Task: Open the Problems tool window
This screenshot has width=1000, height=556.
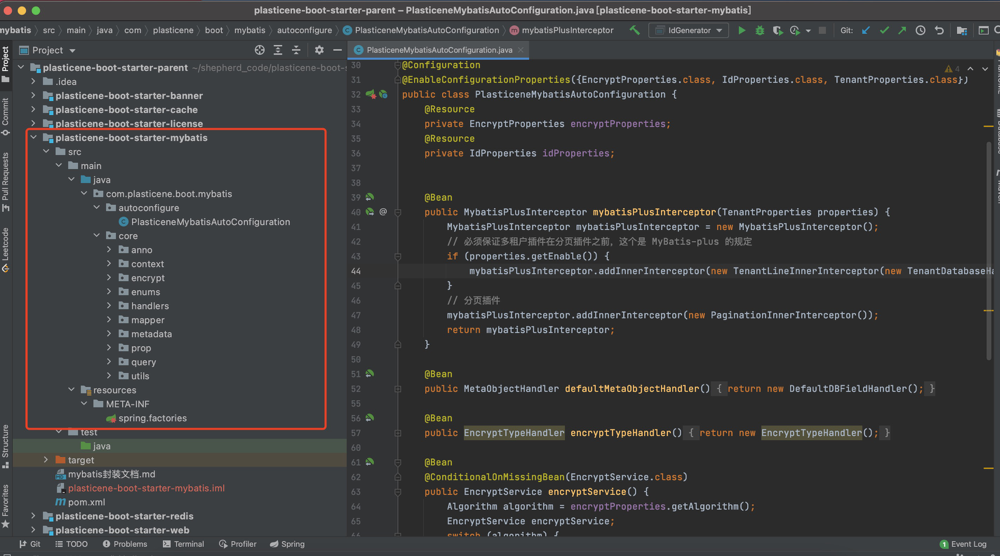Action: pyautogui.click(x=125, y=544)
